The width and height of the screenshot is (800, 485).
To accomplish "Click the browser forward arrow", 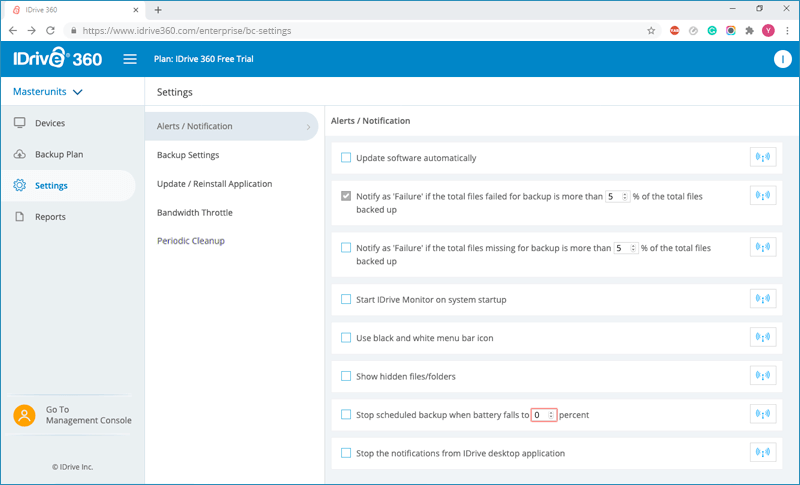I will pos(32,31).
